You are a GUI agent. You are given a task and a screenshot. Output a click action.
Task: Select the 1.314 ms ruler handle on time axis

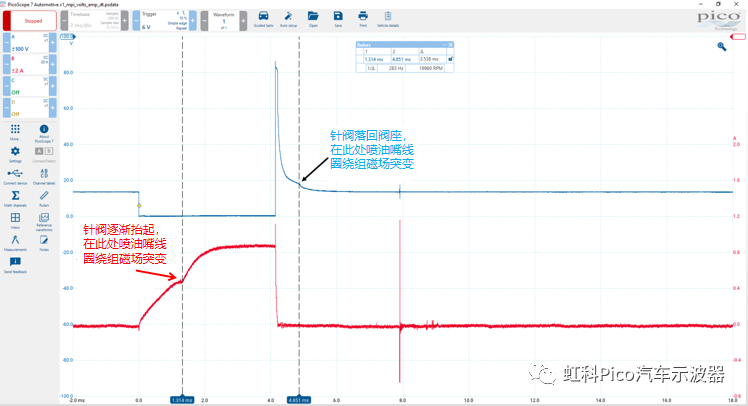(182, 400)
